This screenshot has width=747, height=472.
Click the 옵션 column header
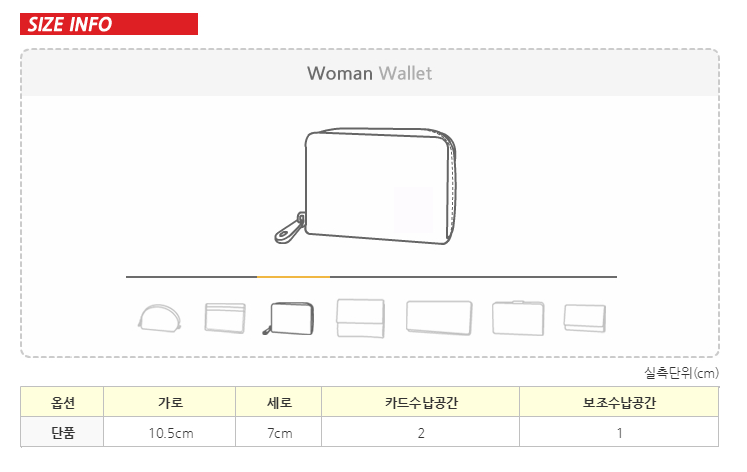[x=63, y=404]
